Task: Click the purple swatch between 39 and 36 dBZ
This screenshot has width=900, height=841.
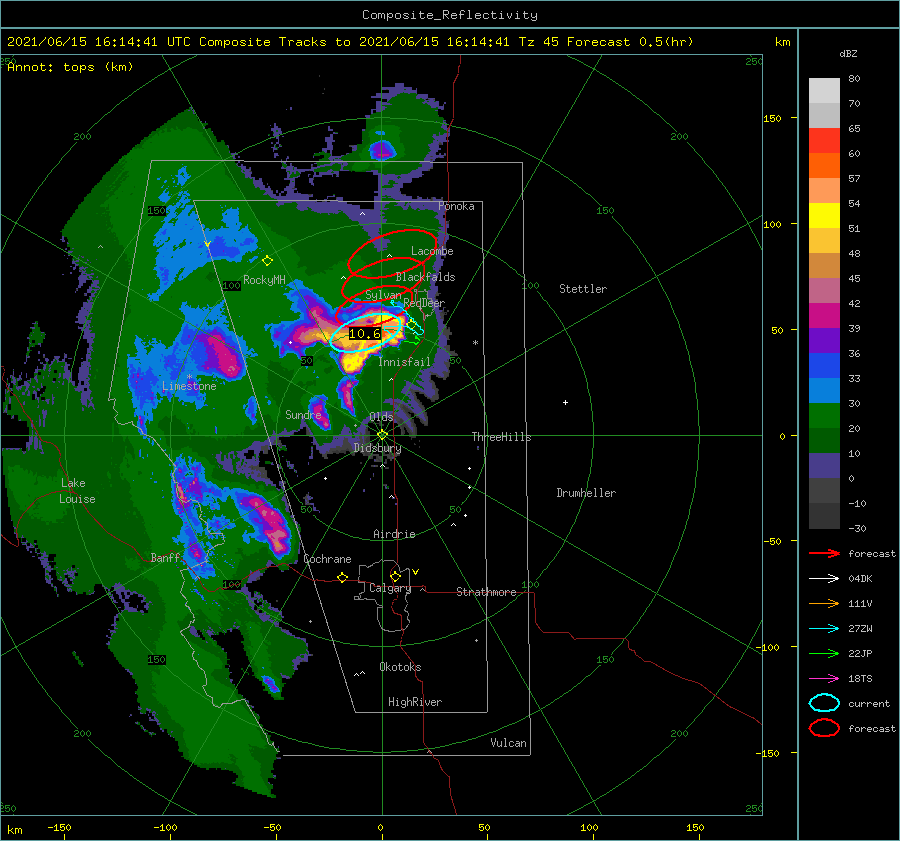Action: point(824,341)
